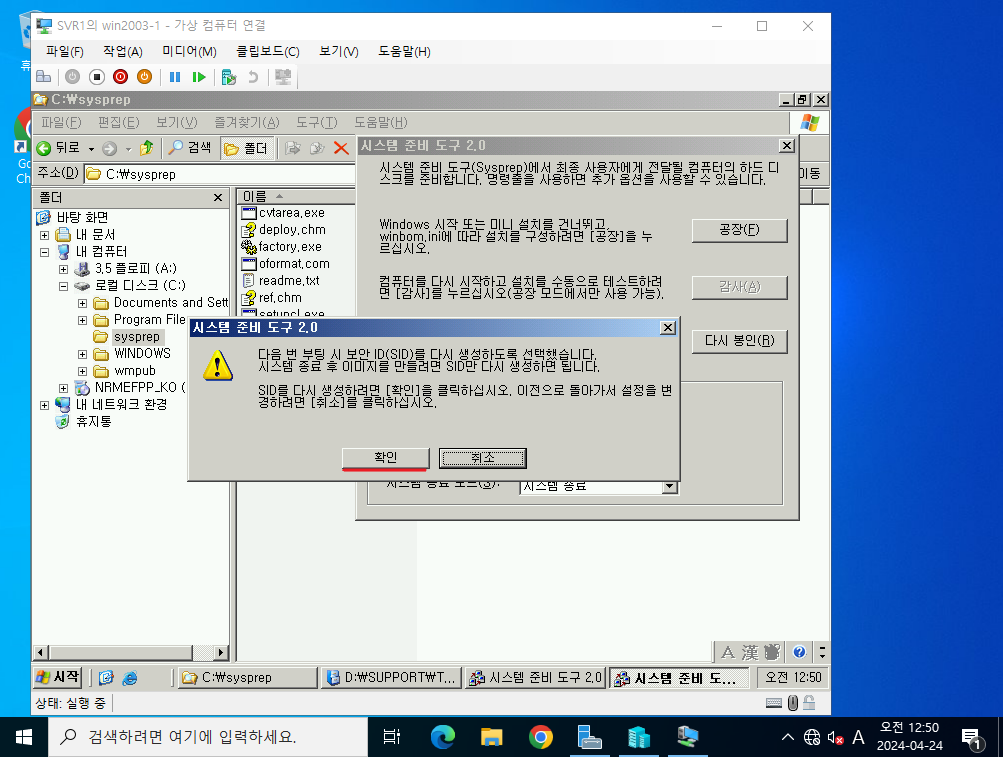
Task: Close the 폴더 side pane
Action: 218,198
